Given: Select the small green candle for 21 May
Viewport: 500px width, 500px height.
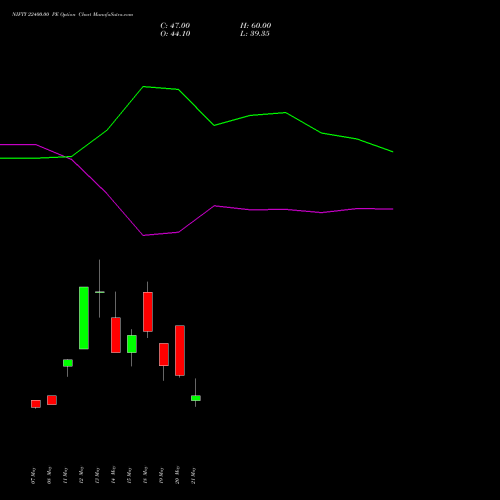Looking at the screenshot, I should tap(196, 398).
